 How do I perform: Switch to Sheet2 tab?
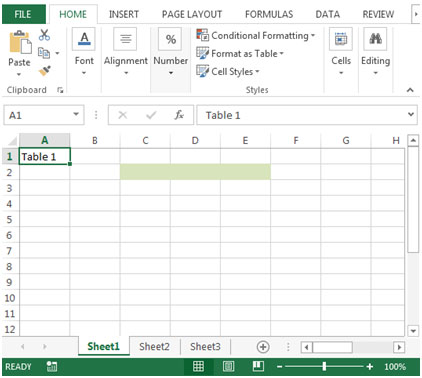[154, 347]
